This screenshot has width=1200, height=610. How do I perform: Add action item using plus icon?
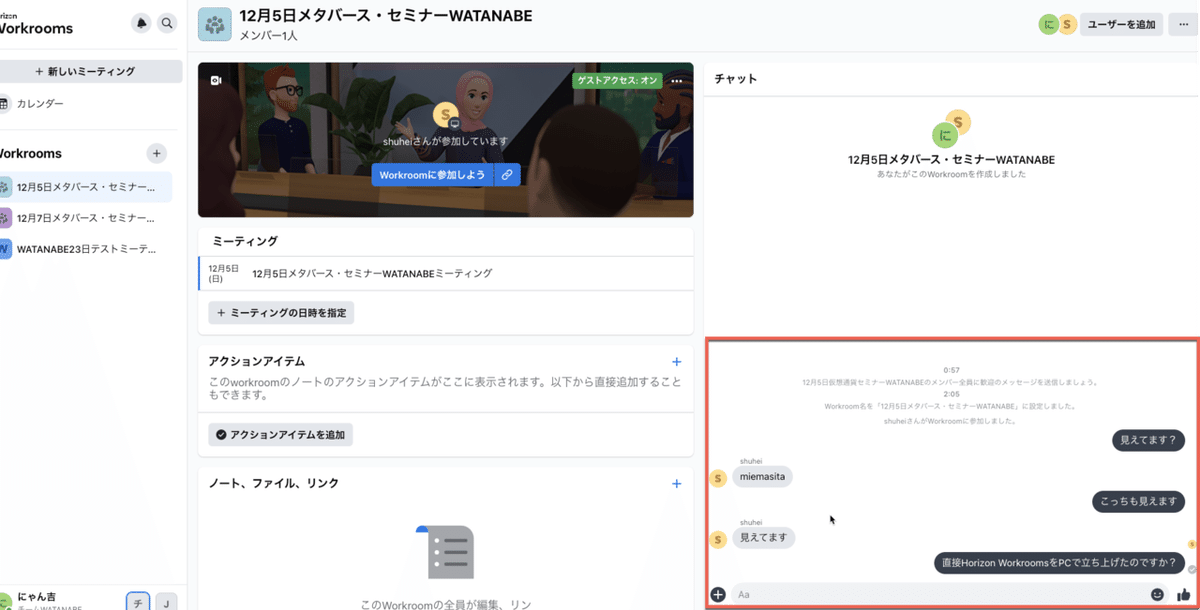(677, 362)
